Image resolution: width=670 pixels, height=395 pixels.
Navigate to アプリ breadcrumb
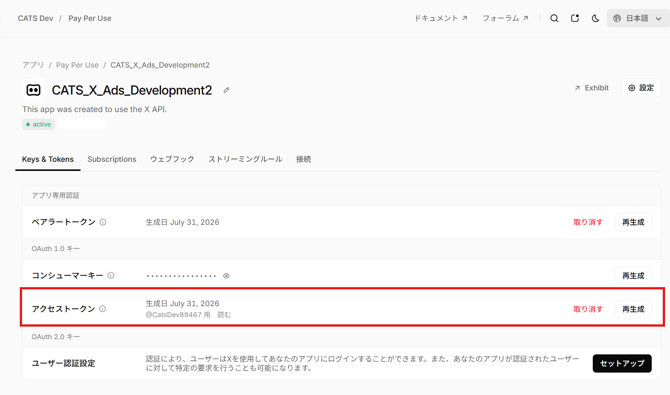pyautogui.click(x=33, y=65)
